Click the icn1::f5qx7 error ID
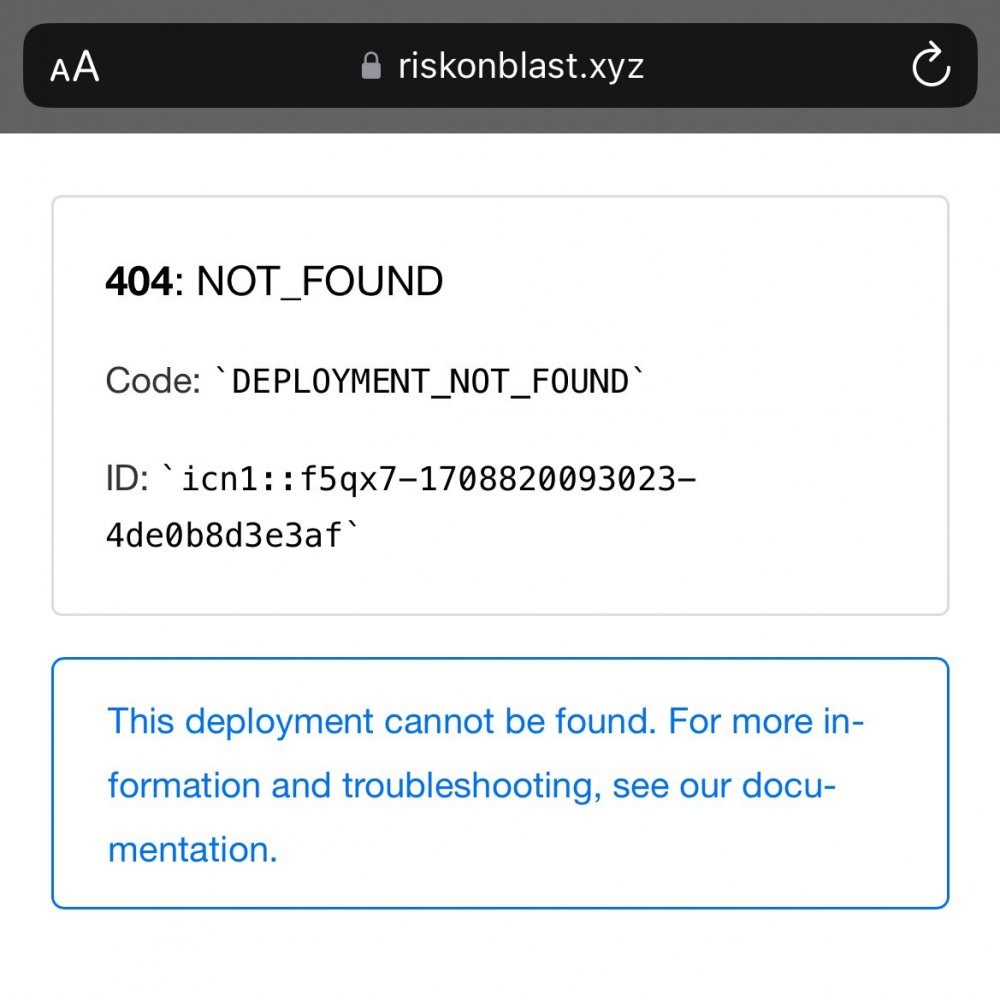Screen dimensions: 1000x995 pos(401,506)
